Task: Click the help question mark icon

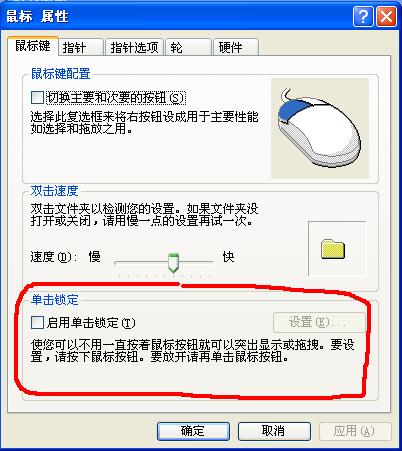Action: coord(363,16)
